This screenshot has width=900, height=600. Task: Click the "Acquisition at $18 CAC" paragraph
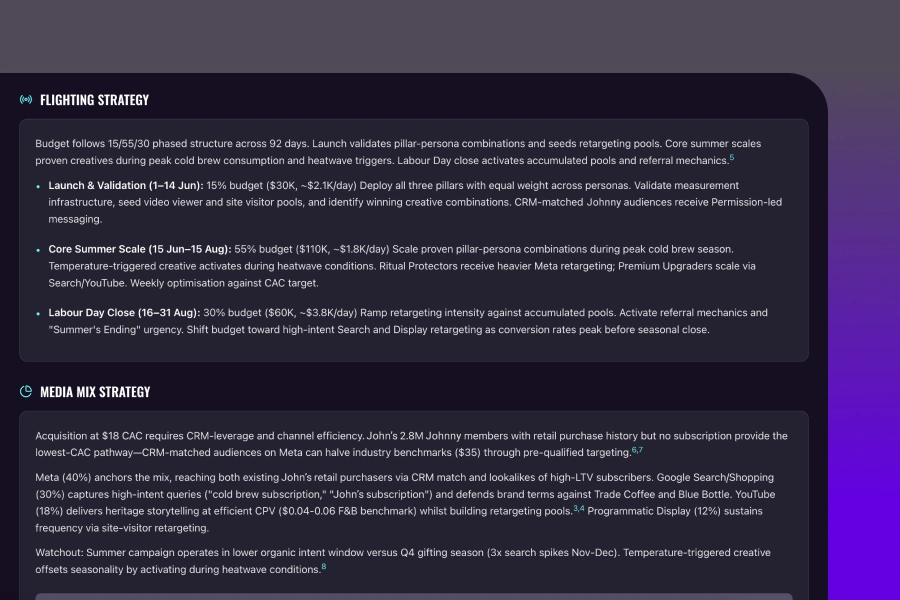pyautogui.click(x=400, y=444)
